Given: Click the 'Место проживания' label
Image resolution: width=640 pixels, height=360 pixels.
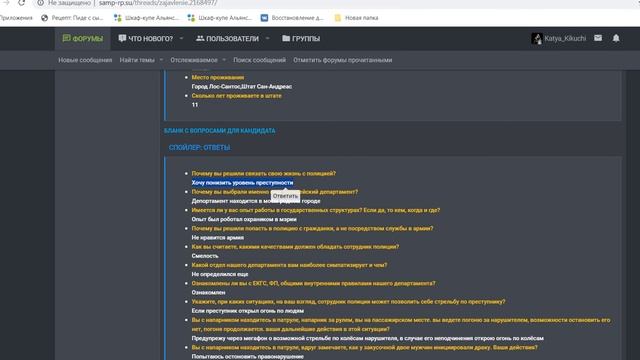Looking at the screenshot, I should [218, 78].
